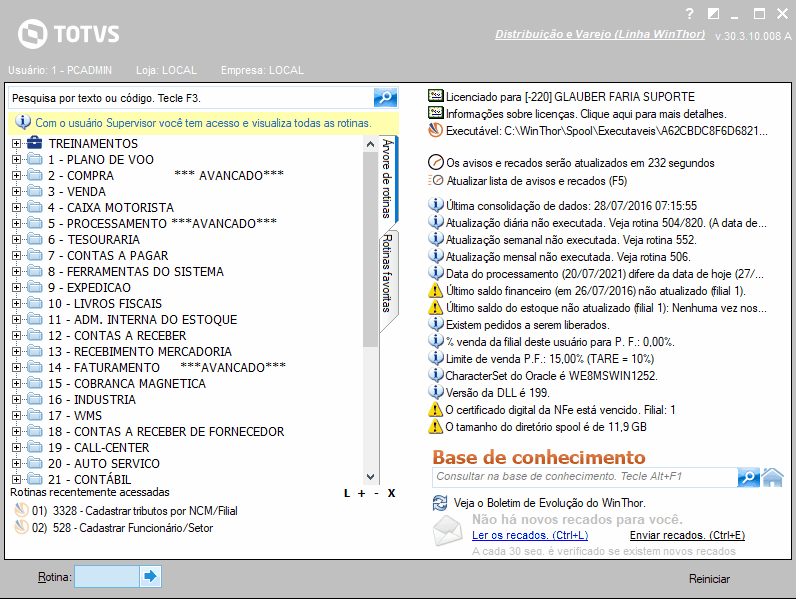The height and width of the screenshot is (599, 796).
Task: Click the window style icon beside help
Action: (713, 14)
